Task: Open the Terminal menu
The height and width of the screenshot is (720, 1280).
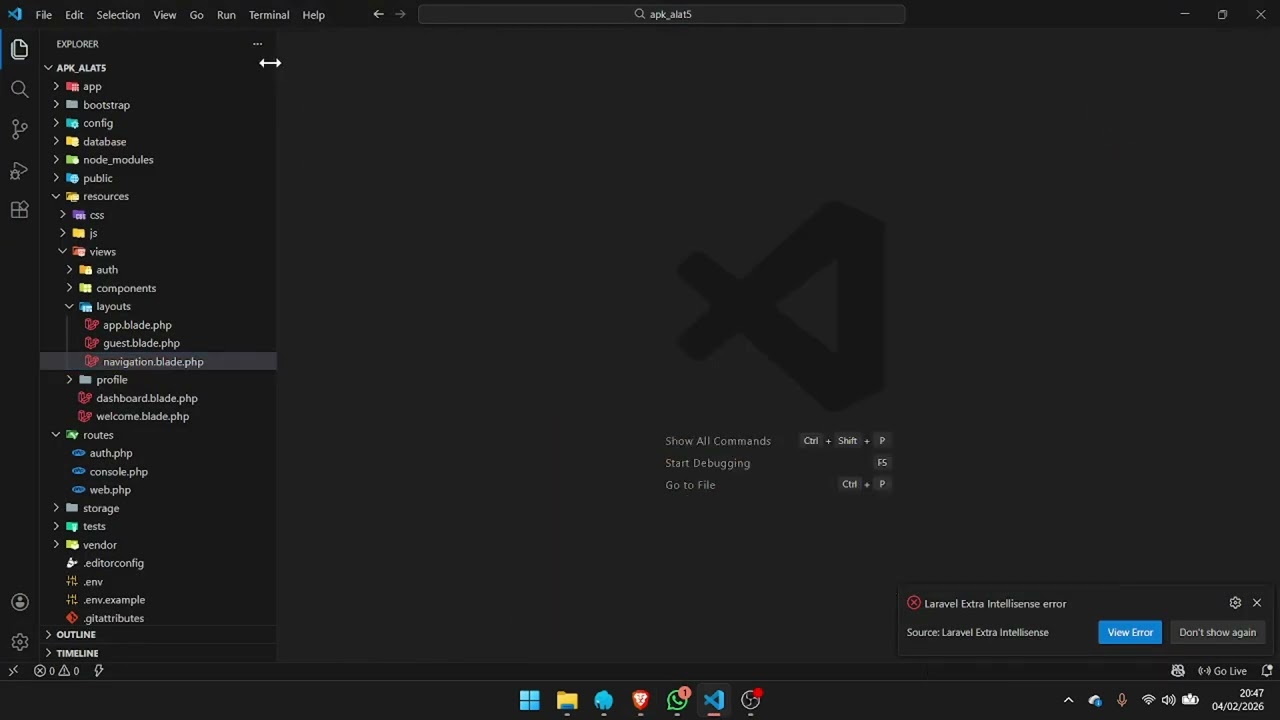Action: 269,15
